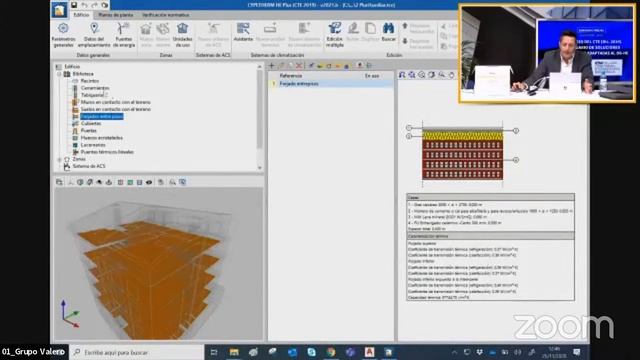Click the last highlighted icon of 3D toolbar
The image size is (640, 360).
182,182
